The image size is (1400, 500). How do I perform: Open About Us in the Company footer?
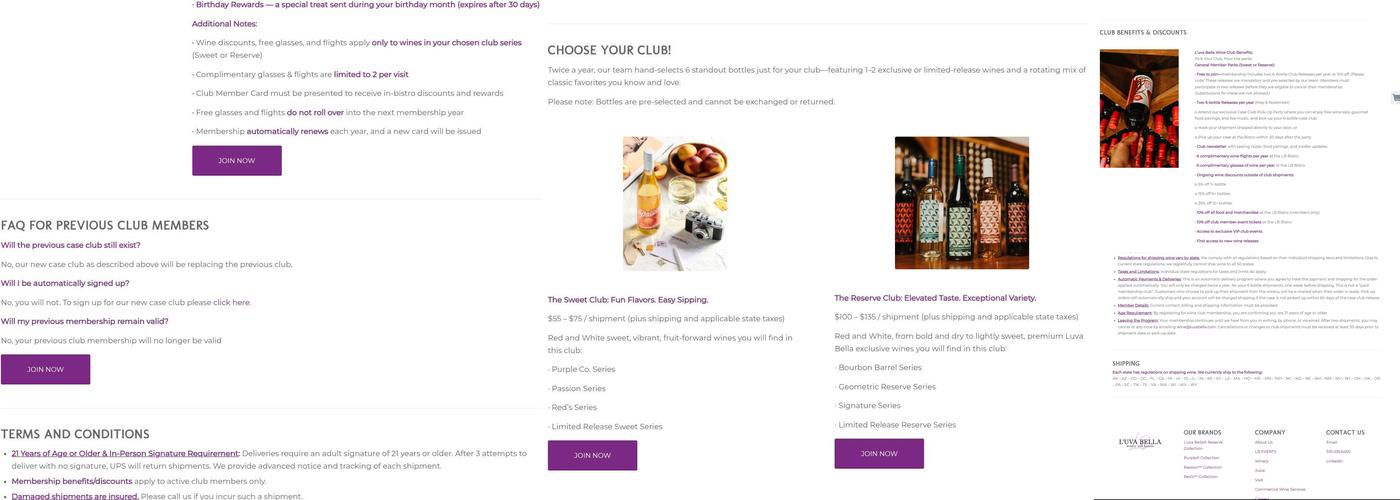[x=1264, y=442]
